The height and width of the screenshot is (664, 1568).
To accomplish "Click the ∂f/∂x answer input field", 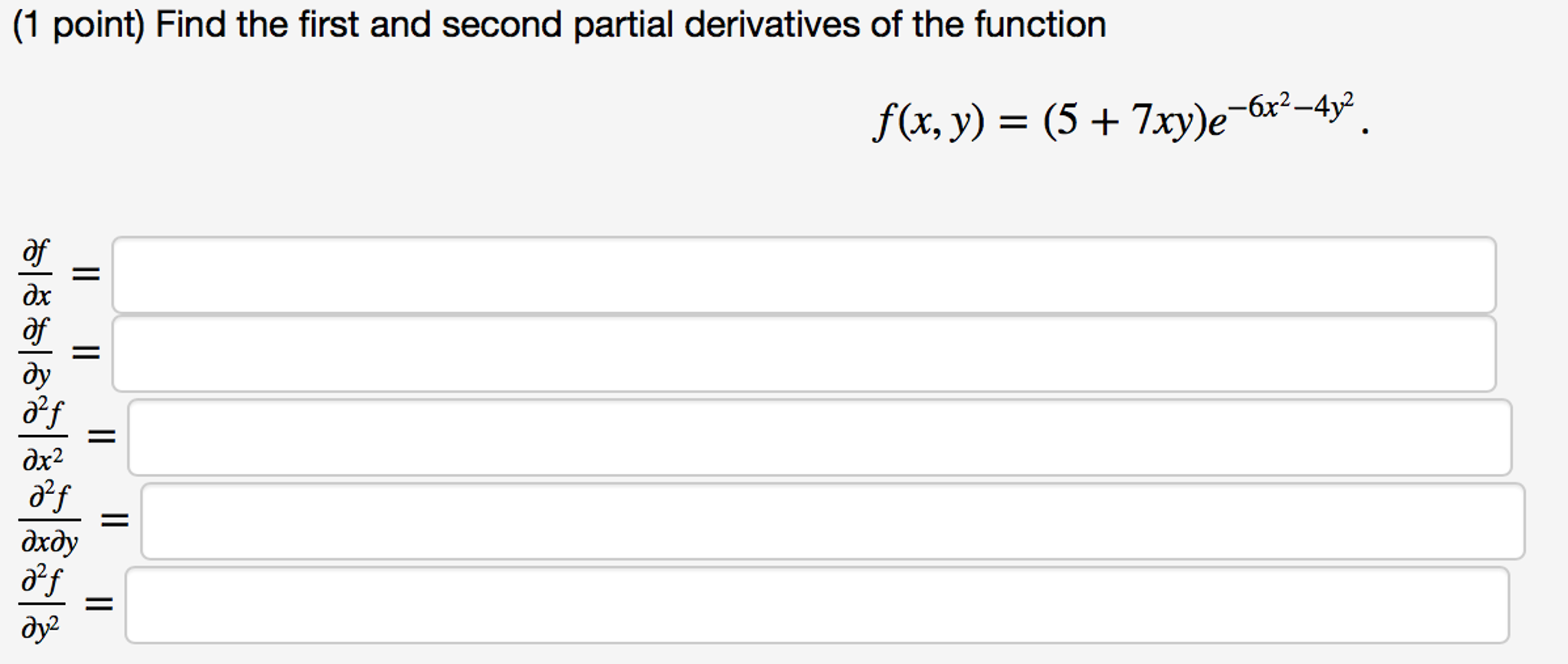I will click(x=804, y=275).
